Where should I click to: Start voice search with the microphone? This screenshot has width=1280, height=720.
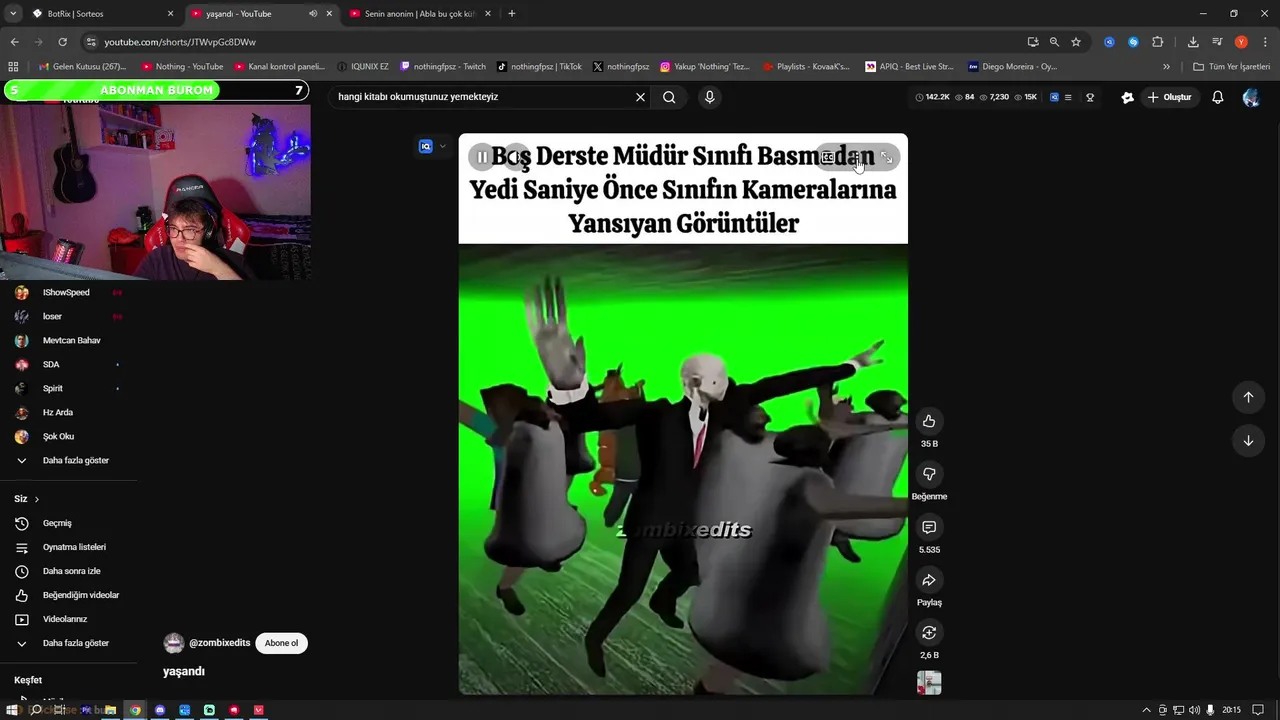709,97
